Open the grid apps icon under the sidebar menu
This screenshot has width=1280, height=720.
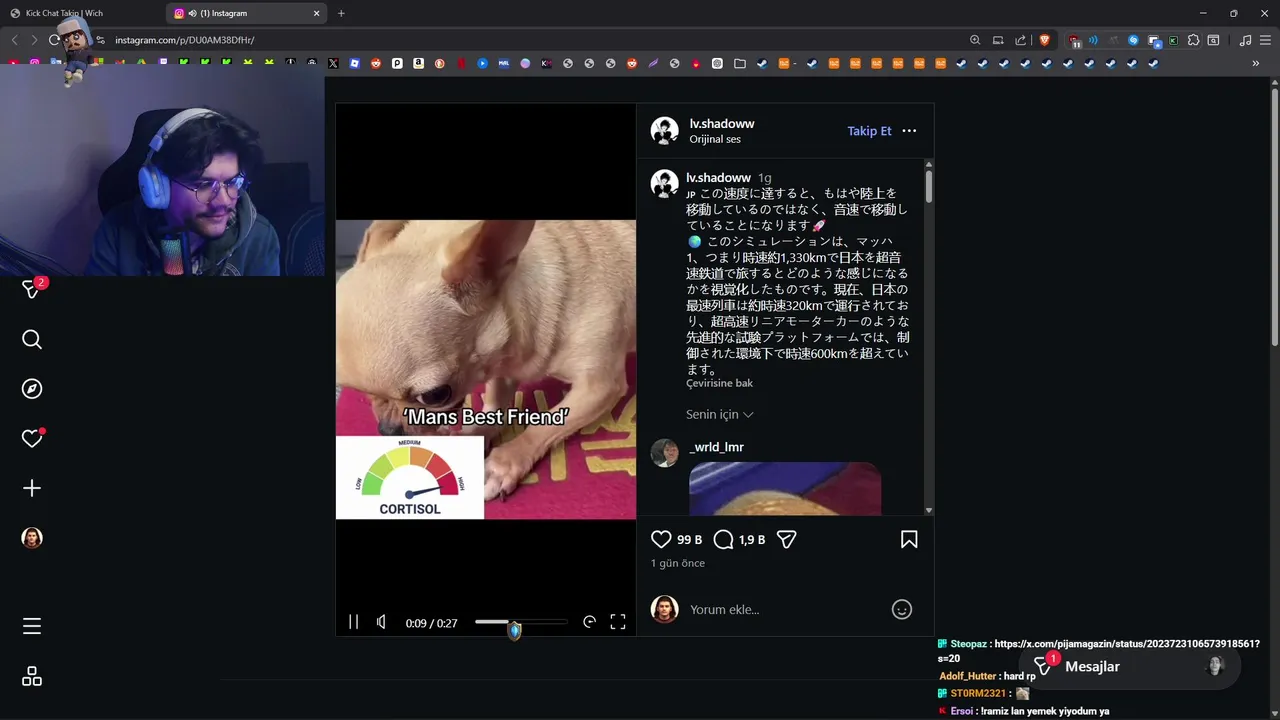point(32,677)
